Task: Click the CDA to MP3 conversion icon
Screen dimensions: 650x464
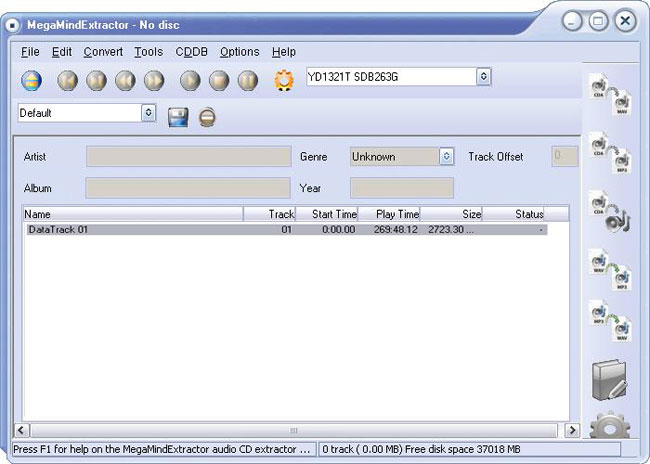Action: (609, 154)
